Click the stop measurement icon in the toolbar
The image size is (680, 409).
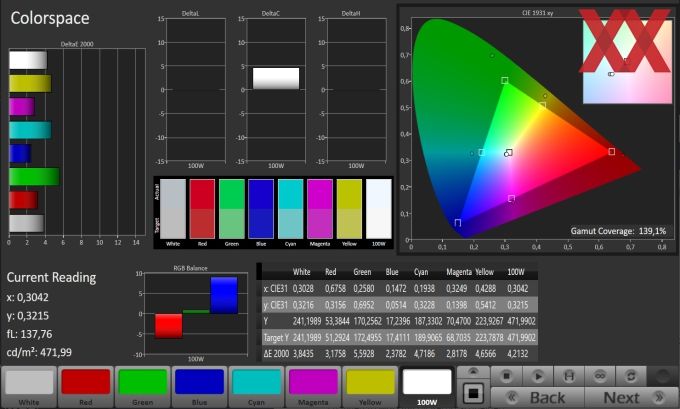(506, 376)
